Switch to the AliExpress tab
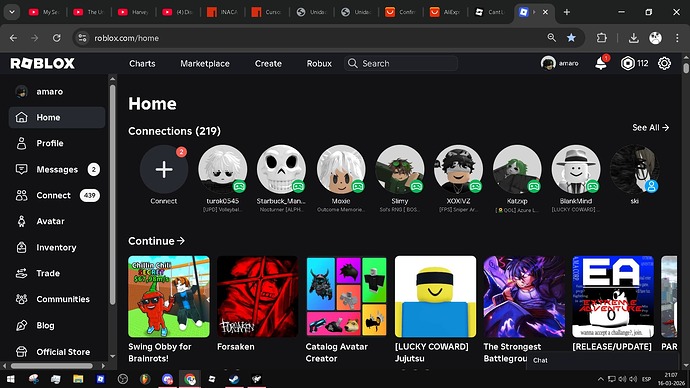 pos(445,12)
